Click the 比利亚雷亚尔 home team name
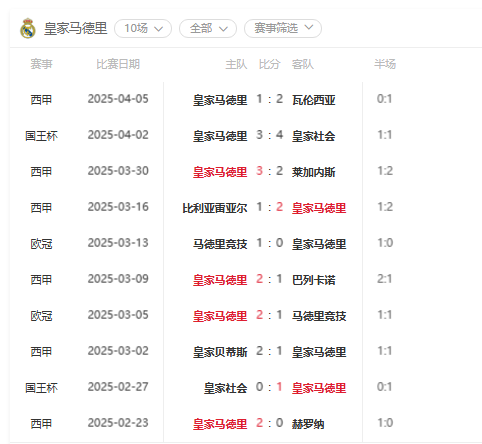 215,208
